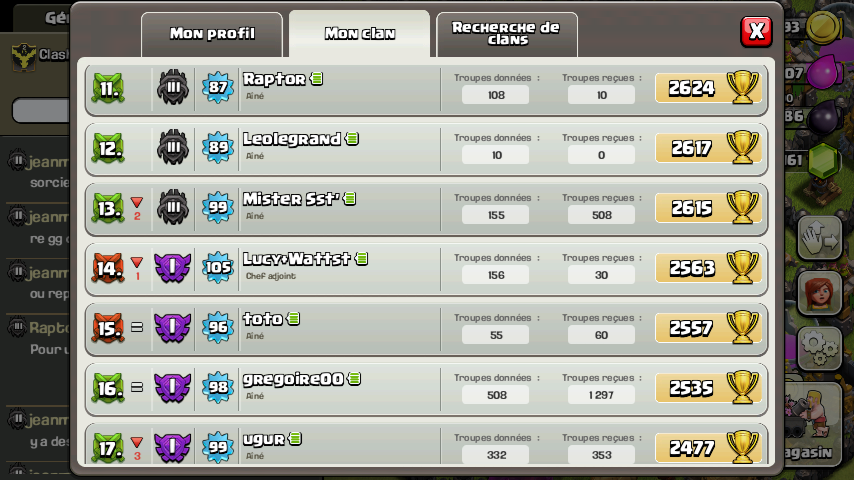Screen dimensions: 854x480
Task: Select the Mister Sst' member row
Action: (426, 209)
